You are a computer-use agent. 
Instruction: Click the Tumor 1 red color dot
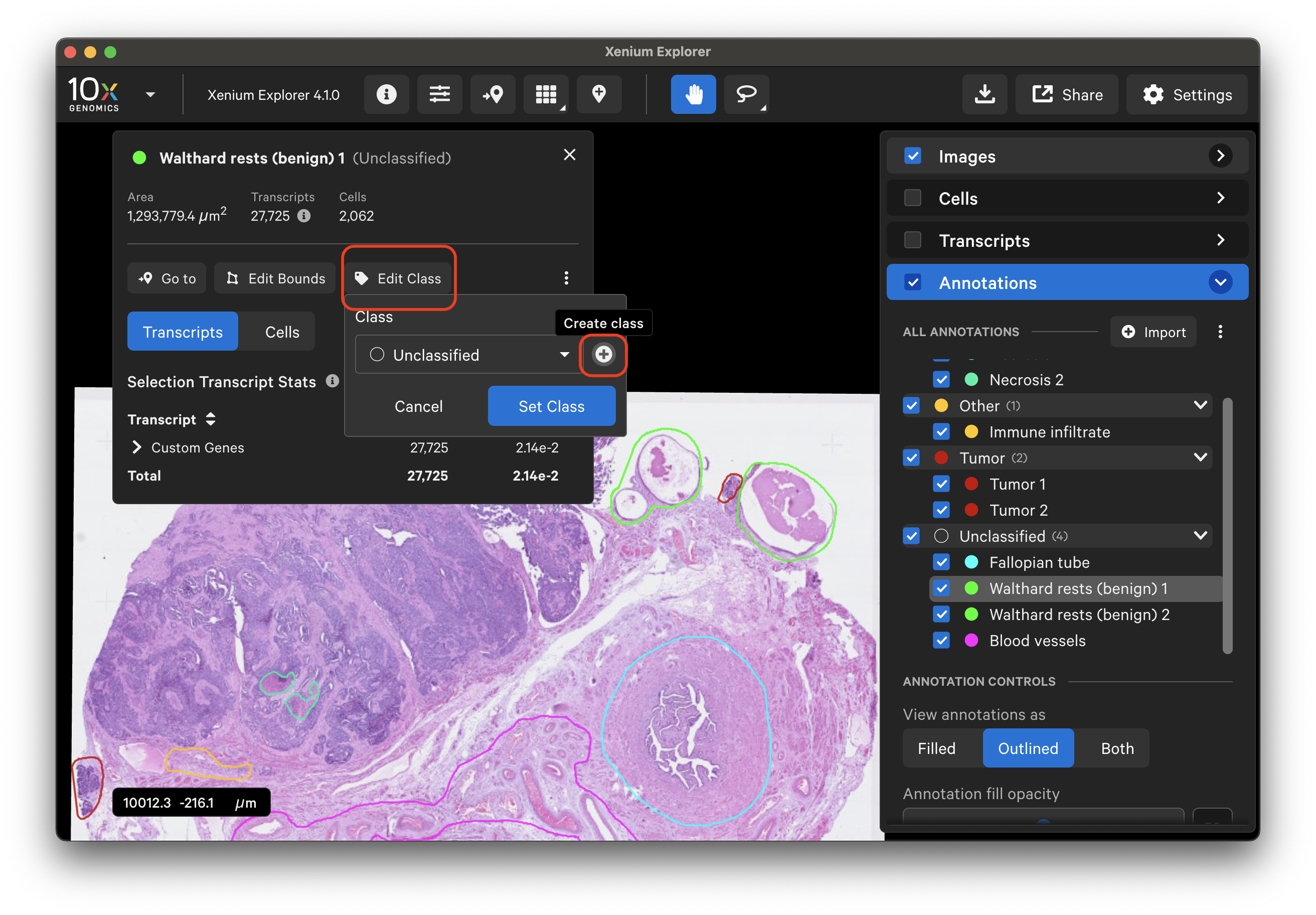click(x=971, y=484)
